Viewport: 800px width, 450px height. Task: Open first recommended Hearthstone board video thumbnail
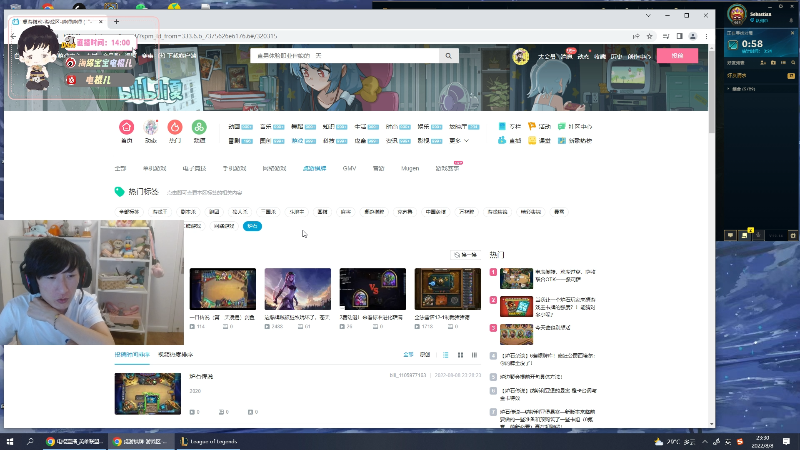(x=223, y=289)
